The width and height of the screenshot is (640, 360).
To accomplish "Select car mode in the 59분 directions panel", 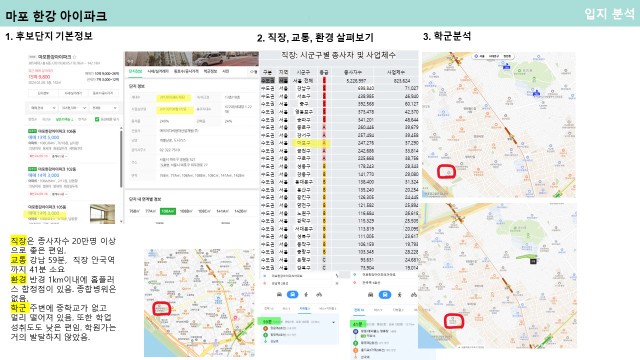I will tap(279, 294).
